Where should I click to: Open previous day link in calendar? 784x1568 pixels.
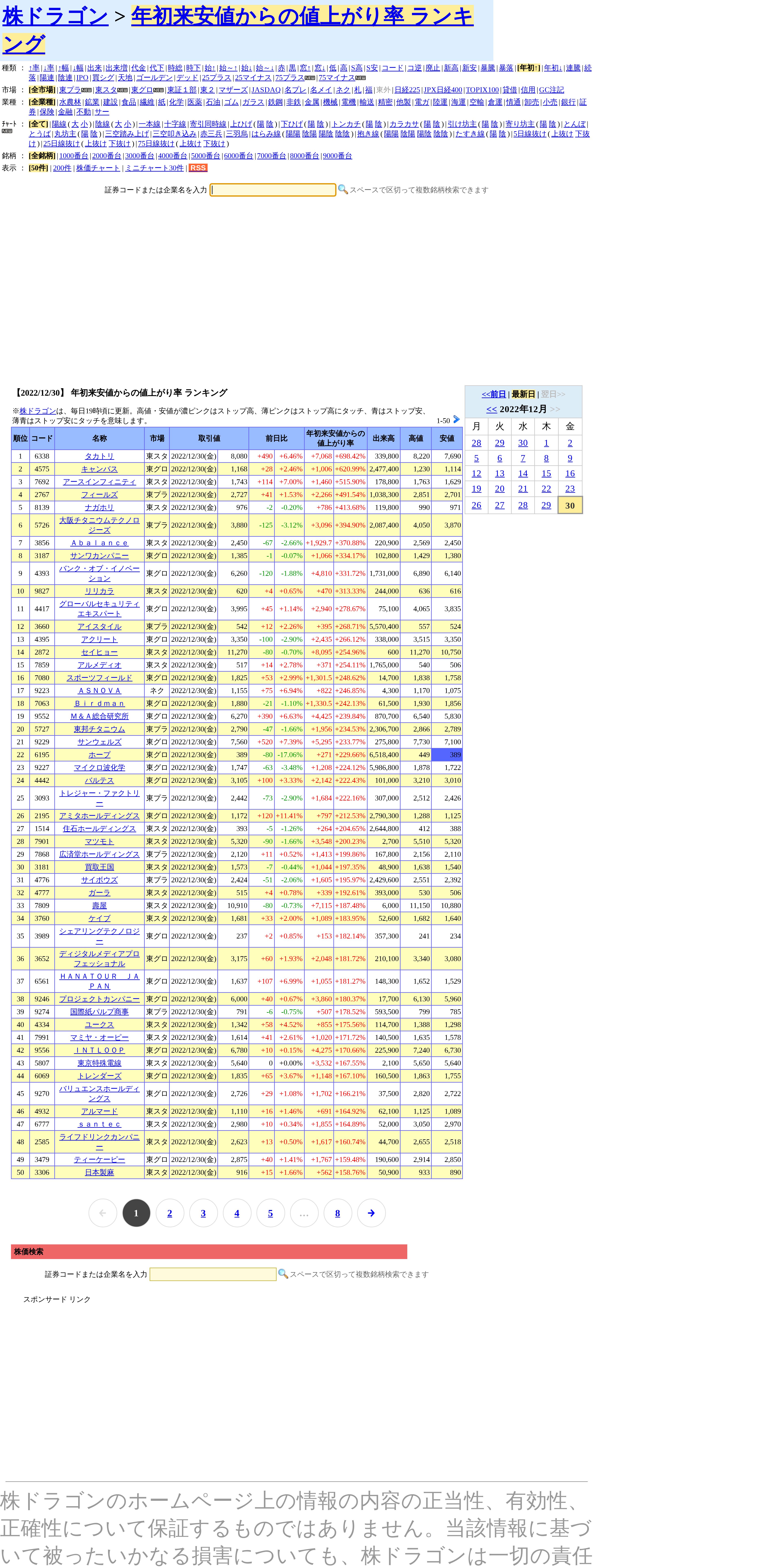(494, 394)
